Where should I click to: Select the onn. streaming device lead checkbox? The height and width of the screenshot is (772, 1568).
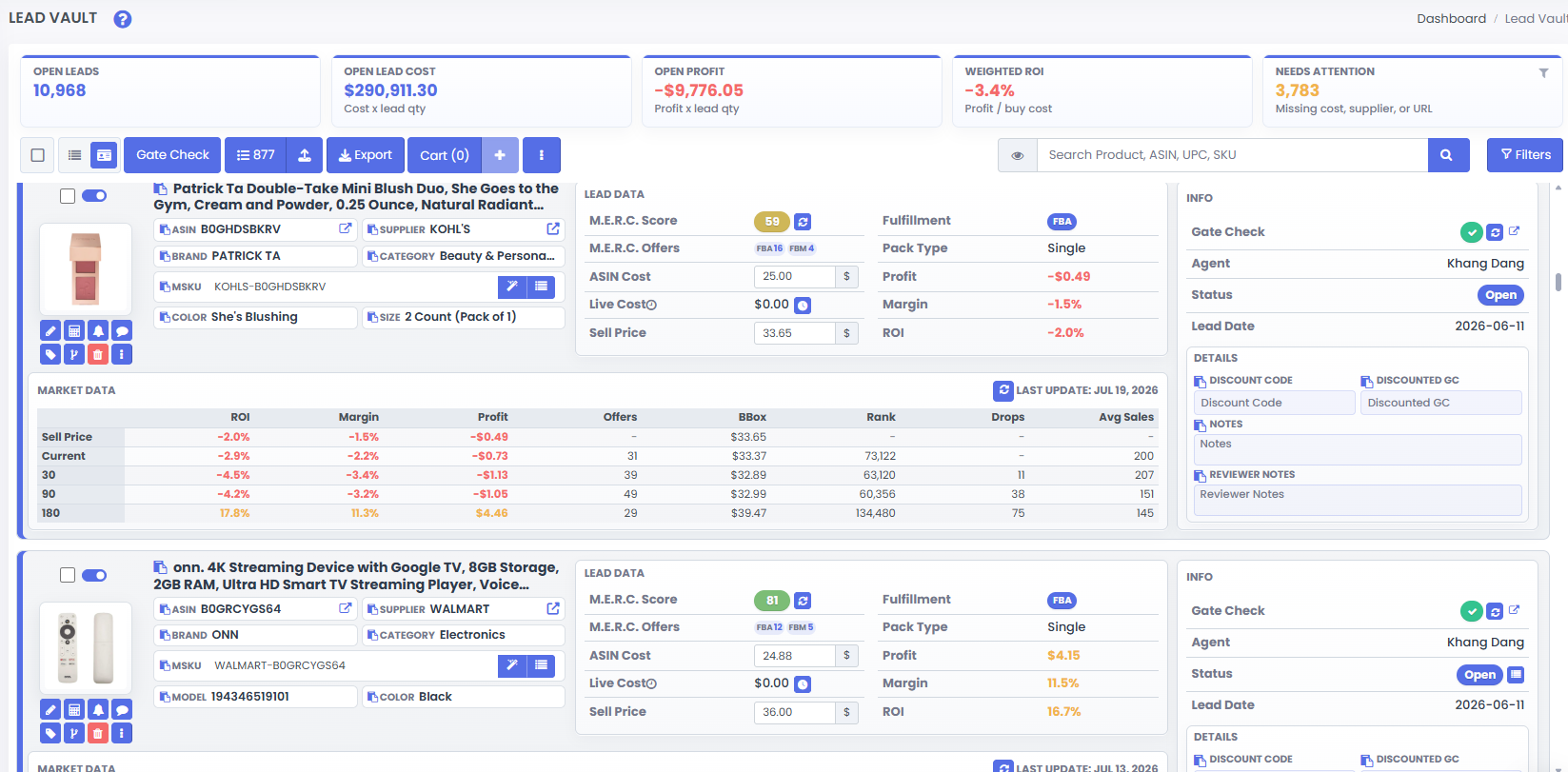(68, 575)
